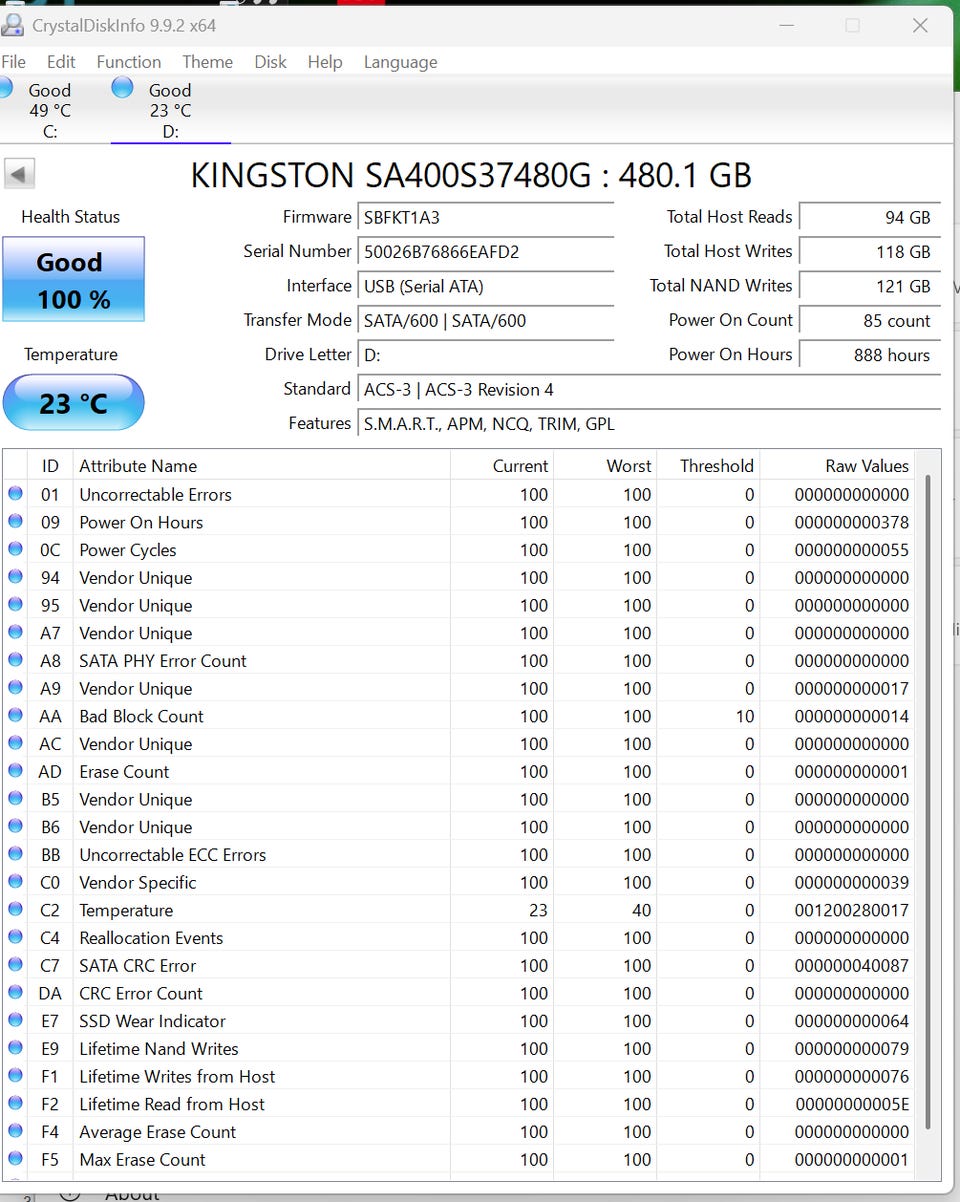Select the Reallocation Events row
Screen dimensions: 960x1202
460,938
